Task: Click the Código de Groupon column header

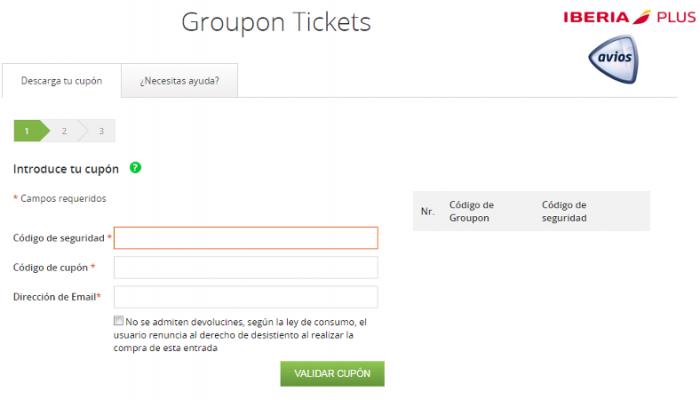Action: click(x=471, y=211)
